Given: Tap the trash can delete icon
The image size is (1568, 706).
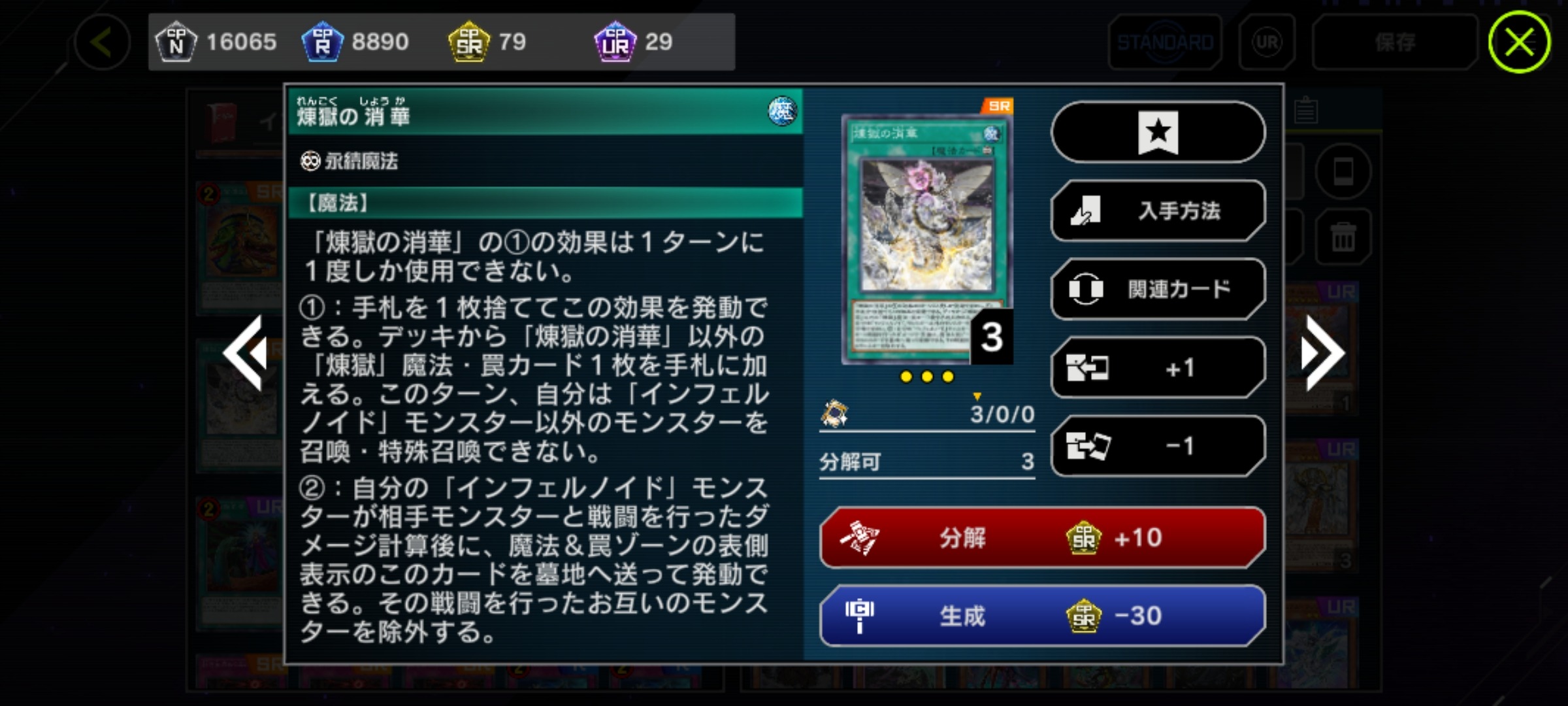Looking at the screenshot, I should [x=1343, y=237].
